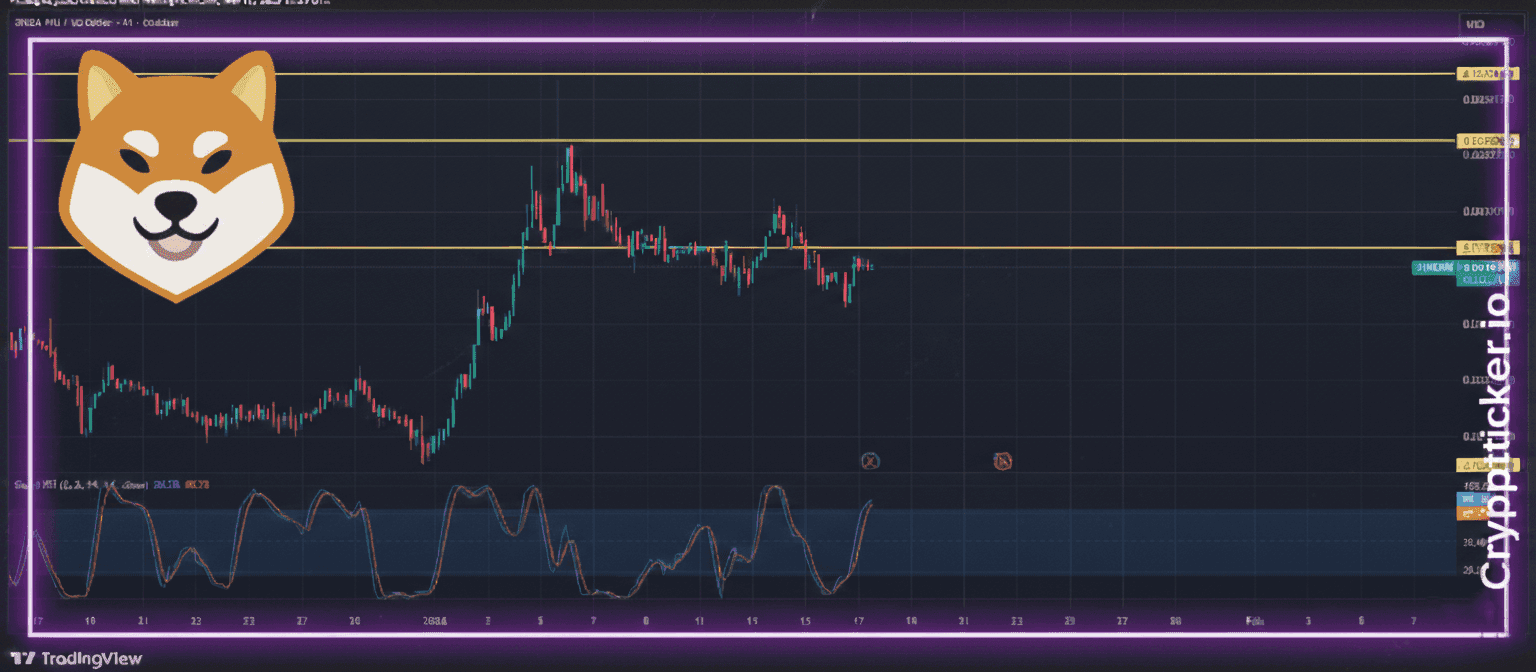Open the Stoch RSI indicator legend

pos(80,485)
